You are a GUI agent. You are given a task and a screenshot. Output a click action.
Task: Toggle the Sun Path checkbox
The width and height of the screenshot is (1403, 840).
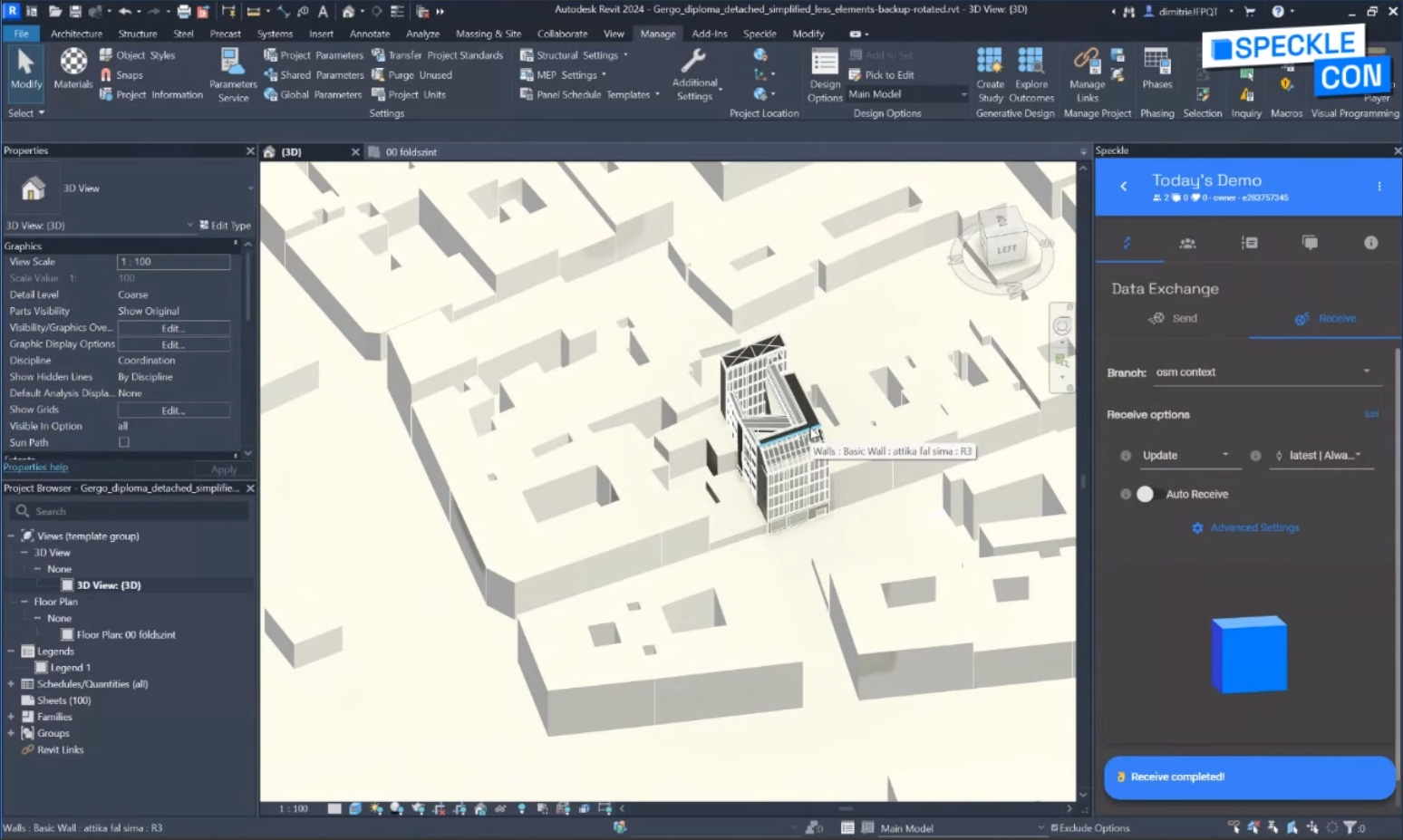tap(124, 442)
